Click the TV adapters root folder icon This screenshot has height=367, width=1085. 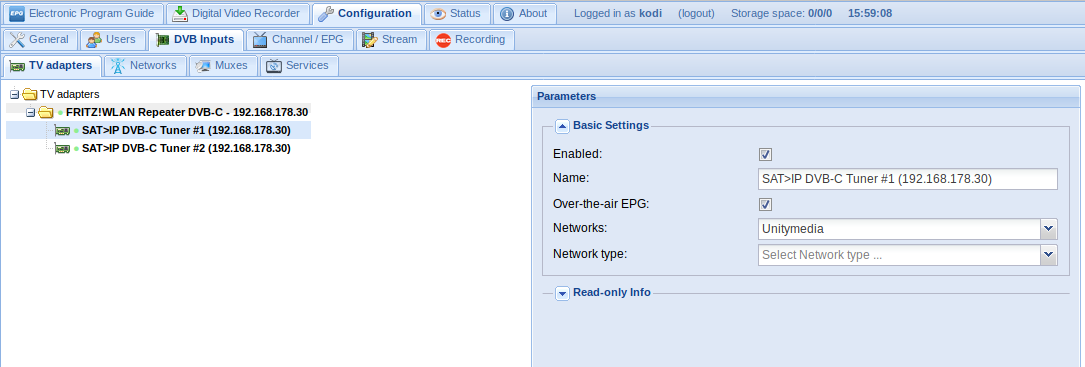coord(30,94)
